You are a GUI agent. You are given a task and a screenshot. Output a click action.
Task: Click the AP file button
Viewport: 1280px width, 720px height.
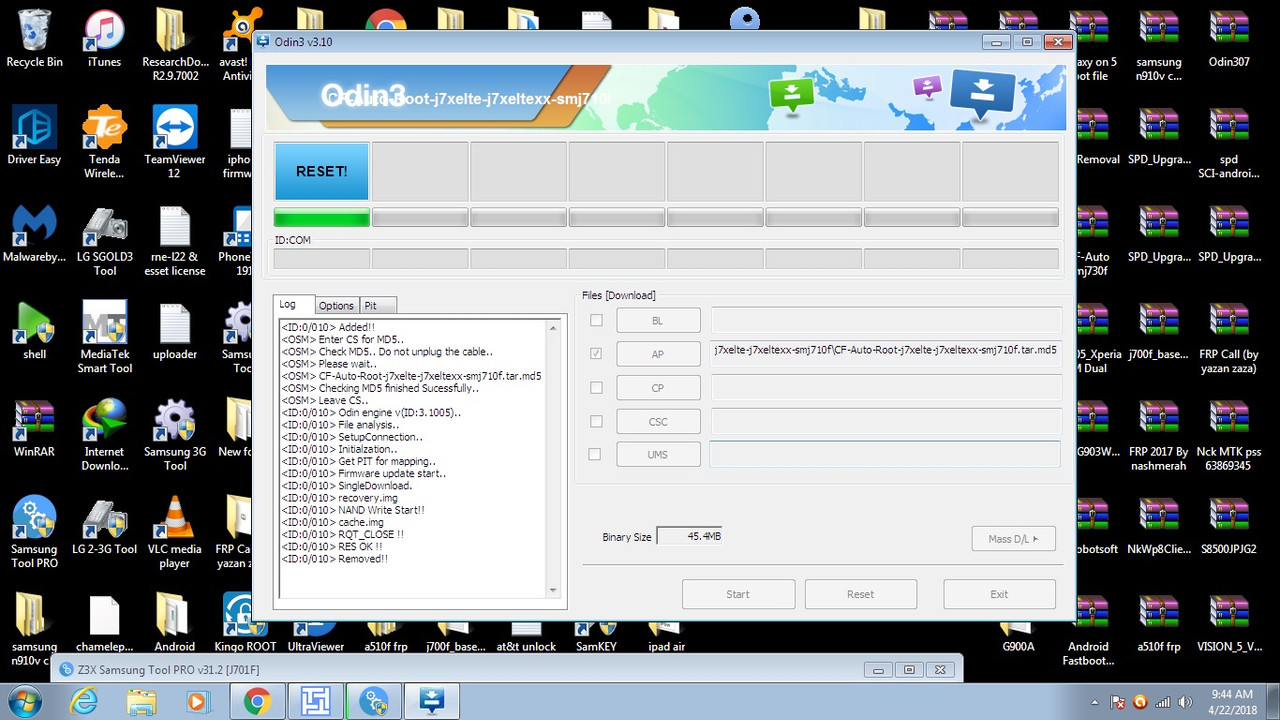(658, 354)
